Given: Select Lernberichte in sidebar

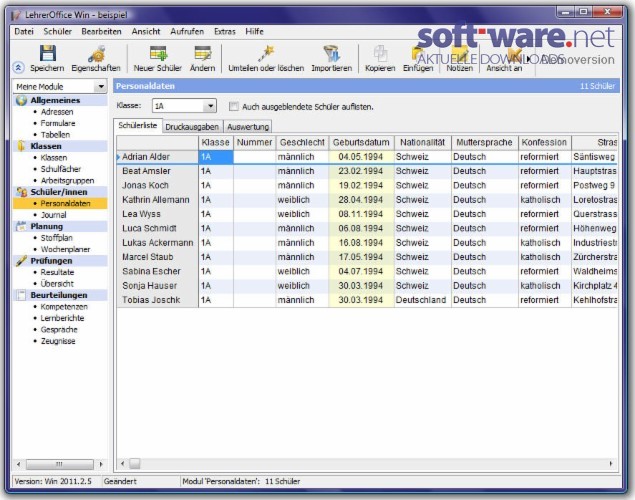Looking at the screenshot, I should [x=62, y=318].
